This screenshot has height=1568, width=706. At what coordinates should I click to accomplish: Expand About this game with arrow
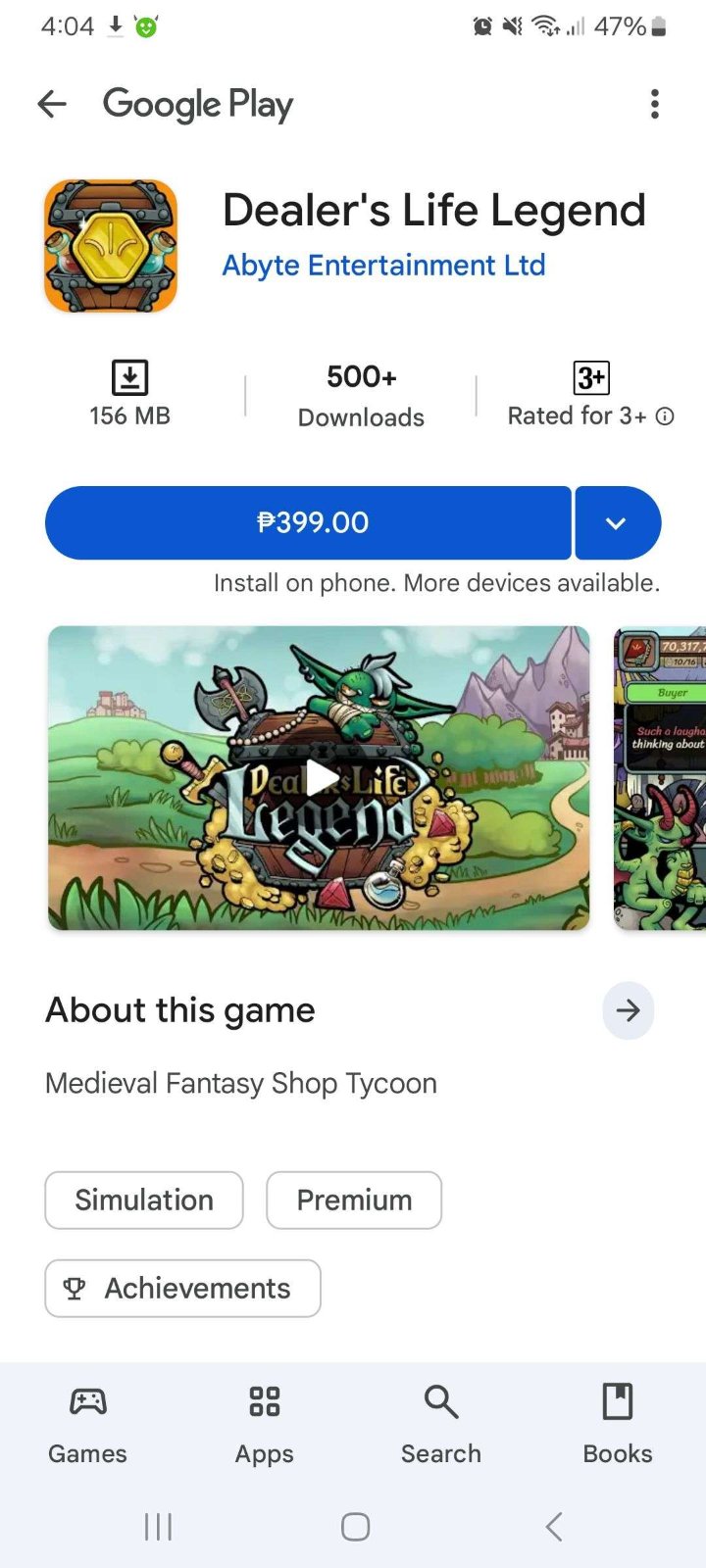[x=629, y=1010]
